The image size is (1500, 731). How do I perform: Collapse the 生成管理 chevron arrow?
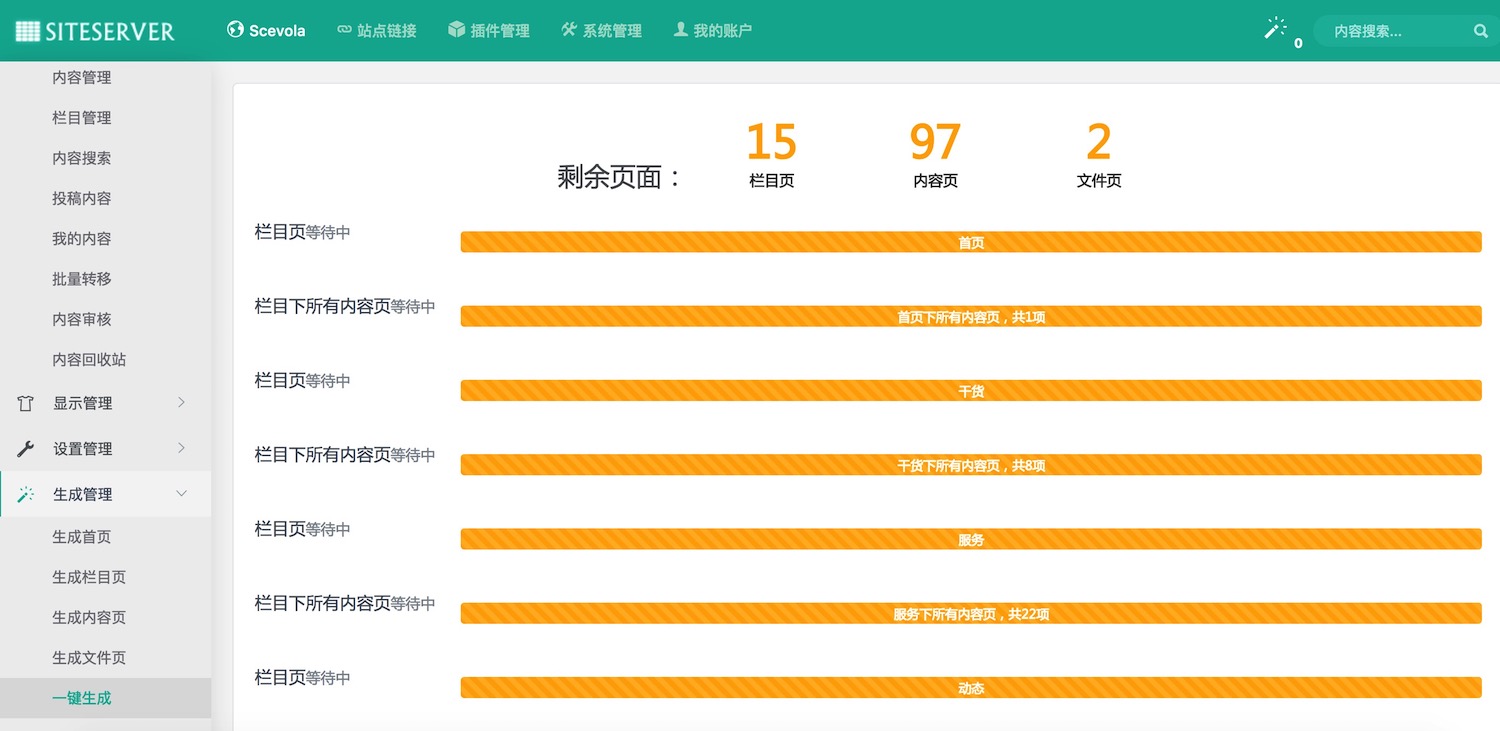click(181, 494)
